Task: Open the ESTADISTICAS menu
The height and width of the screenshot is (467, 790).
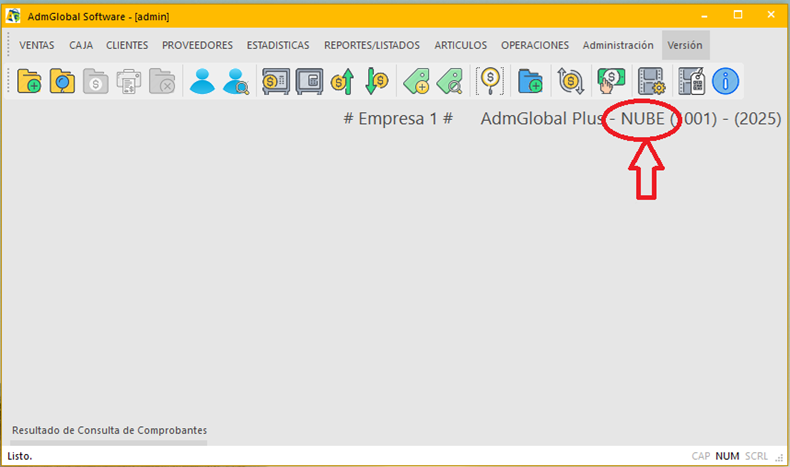Action: tap(278, 45)
